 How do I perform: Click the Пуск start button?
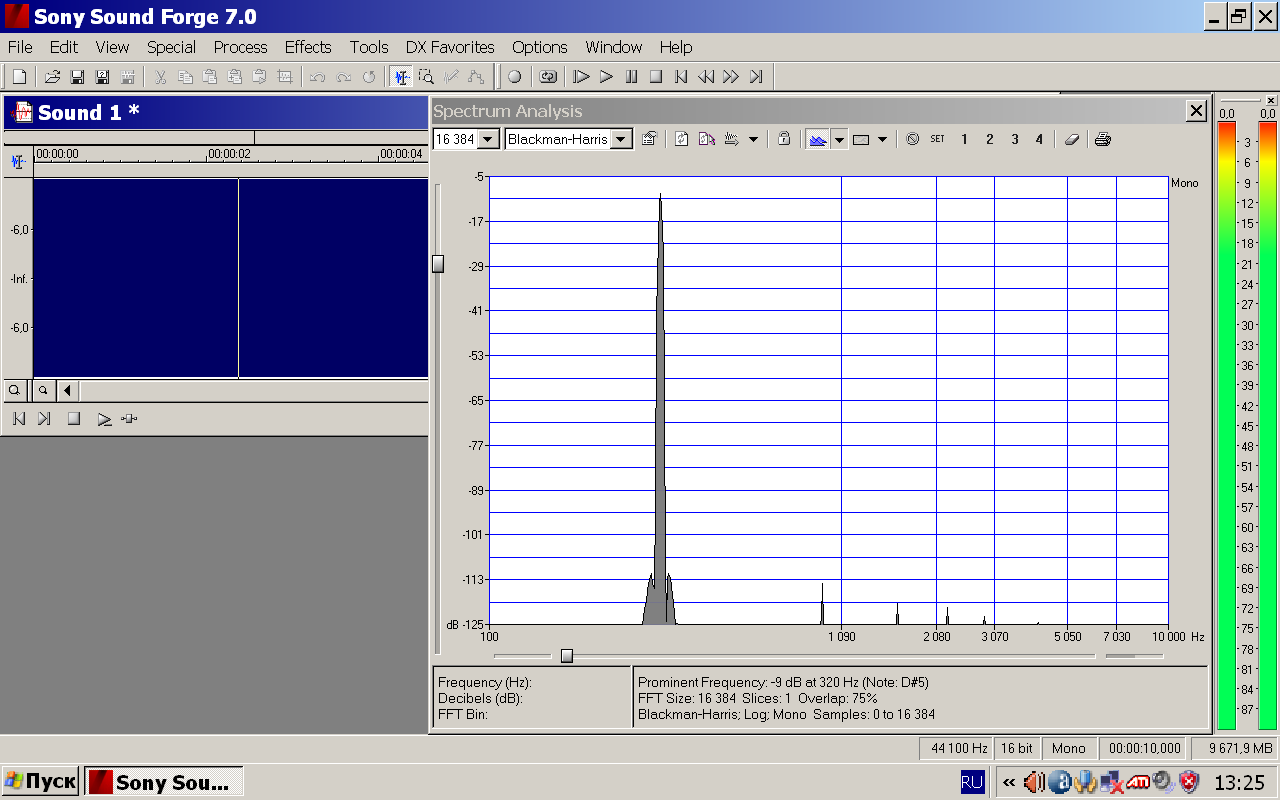coord(40,782)
